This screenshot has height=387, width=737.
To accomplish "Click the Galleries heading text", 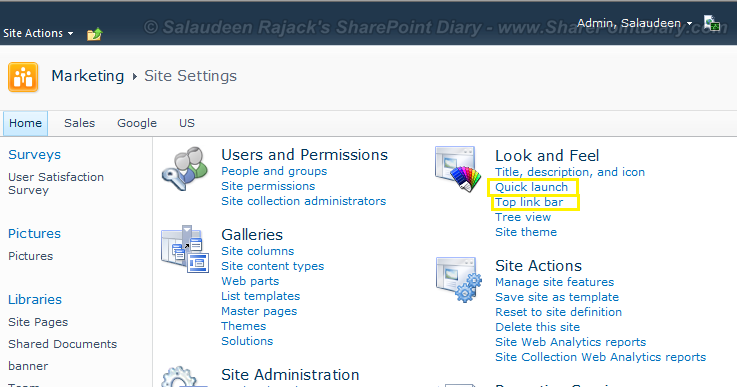I will click(252, 235).
